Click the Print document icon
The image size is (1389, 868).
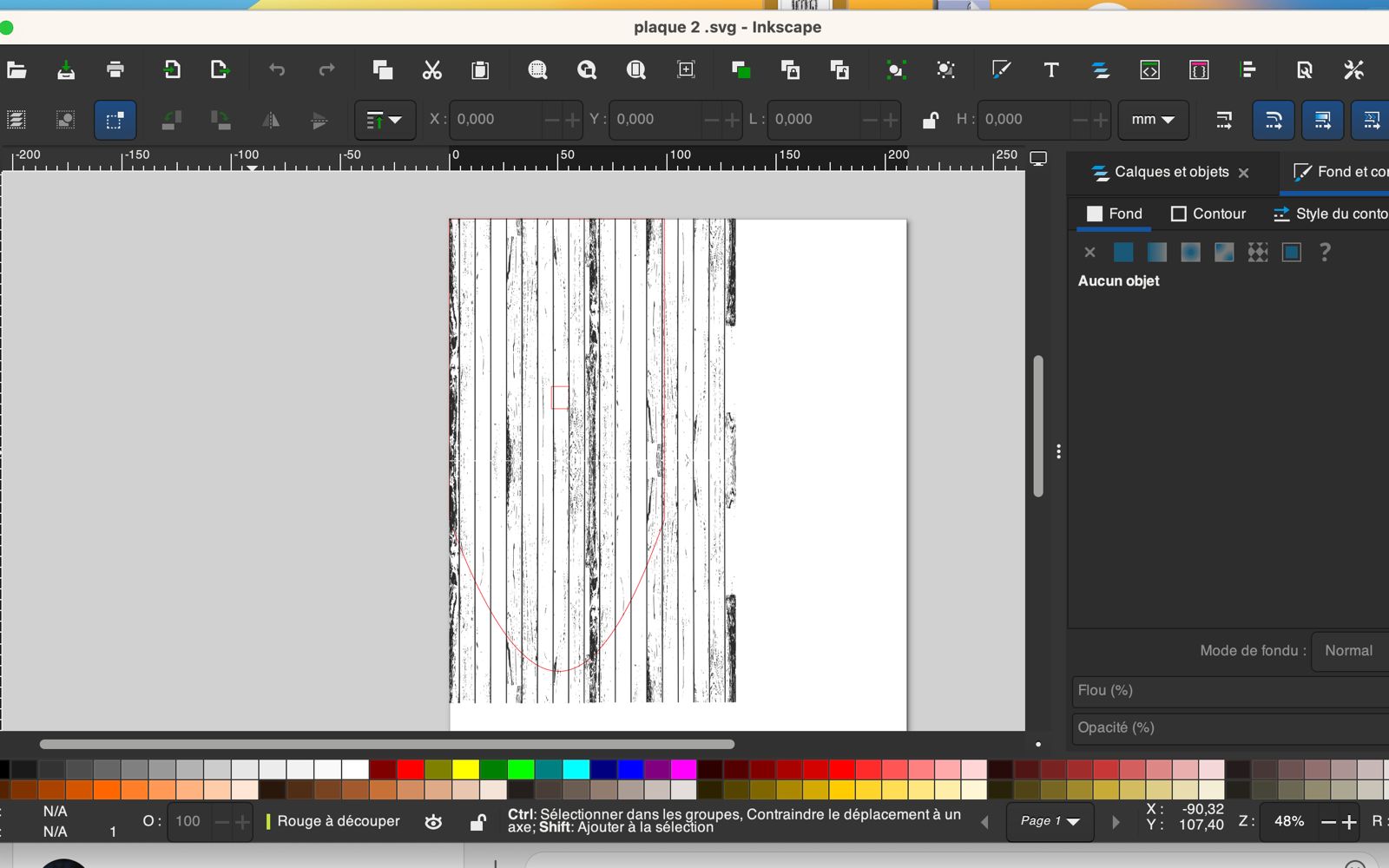pos(115,70)
